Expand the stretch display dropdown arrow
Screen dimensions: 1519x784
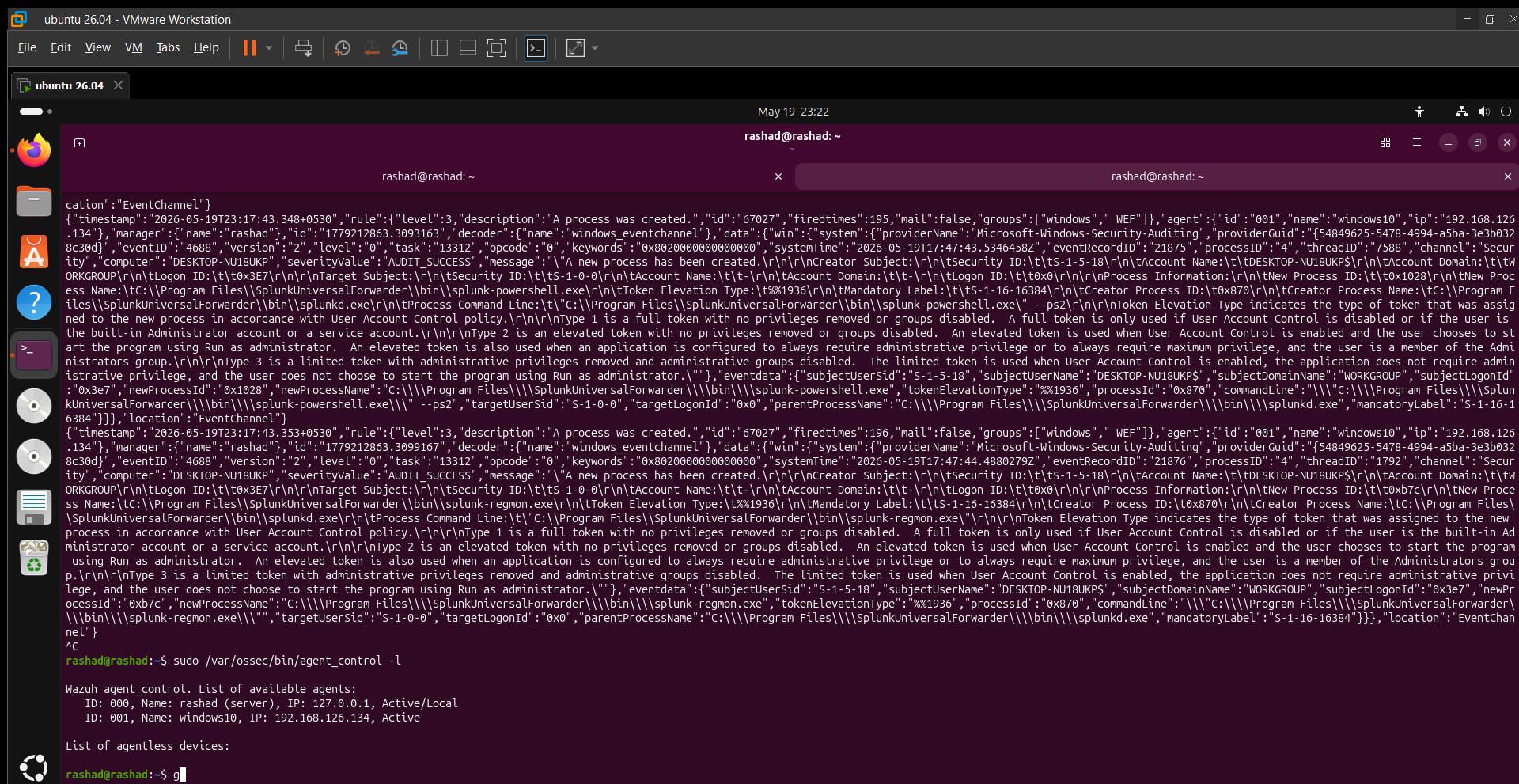595,48
